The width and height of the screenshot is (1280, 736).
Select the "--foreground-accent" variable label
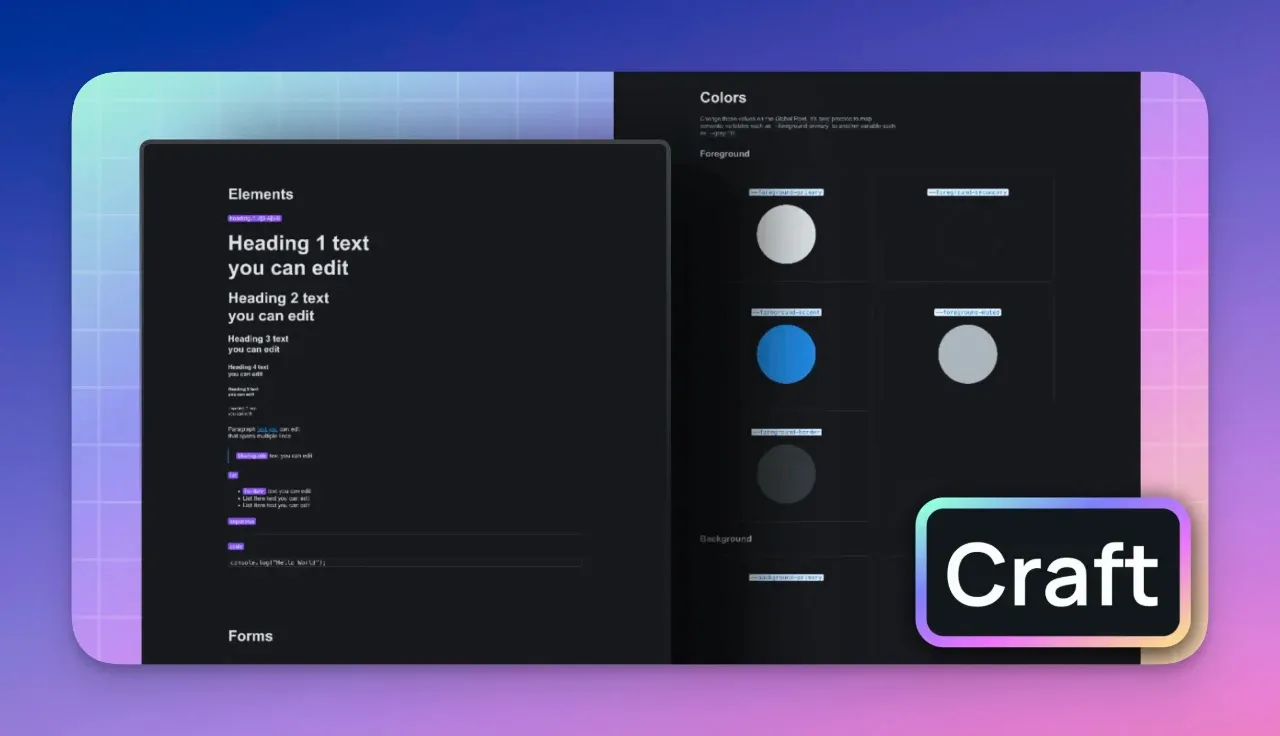[x=786, y=312]
